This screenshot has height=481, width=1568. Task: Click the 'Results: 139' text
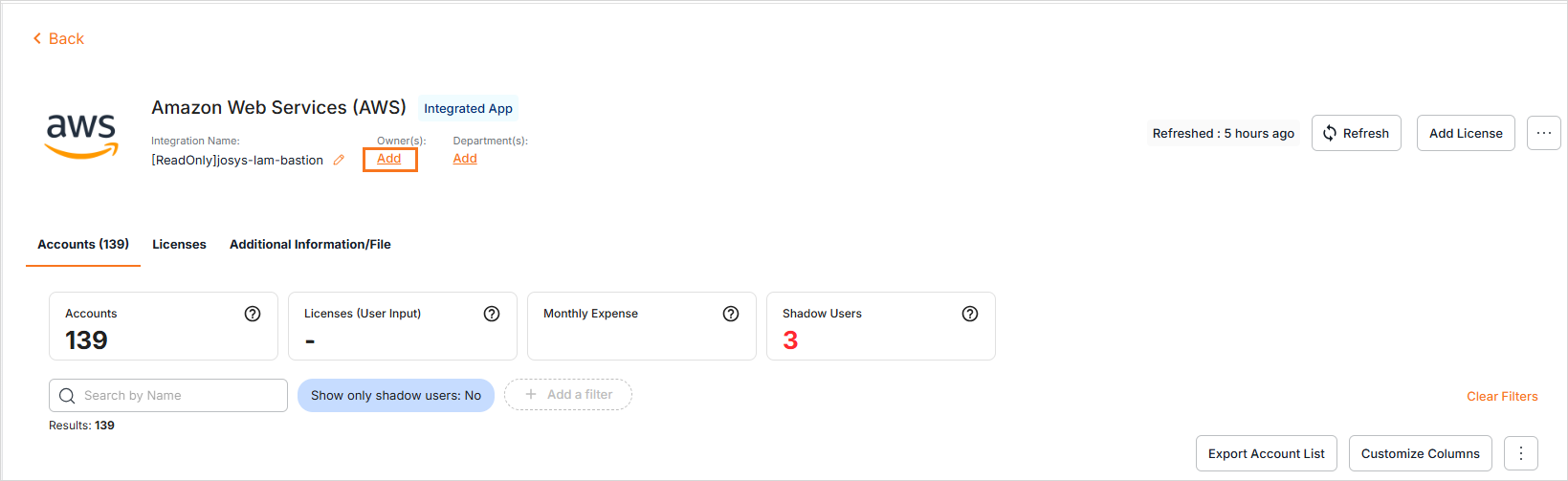81,426
